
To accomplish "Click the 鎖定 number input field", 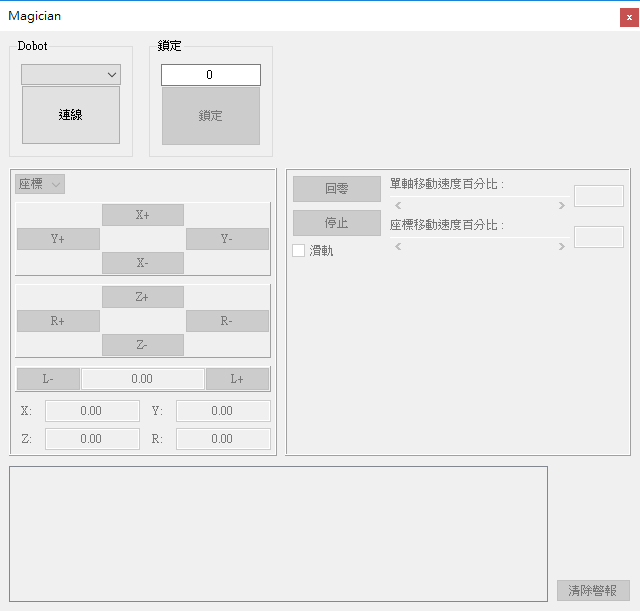I will (x=211, y=75).
